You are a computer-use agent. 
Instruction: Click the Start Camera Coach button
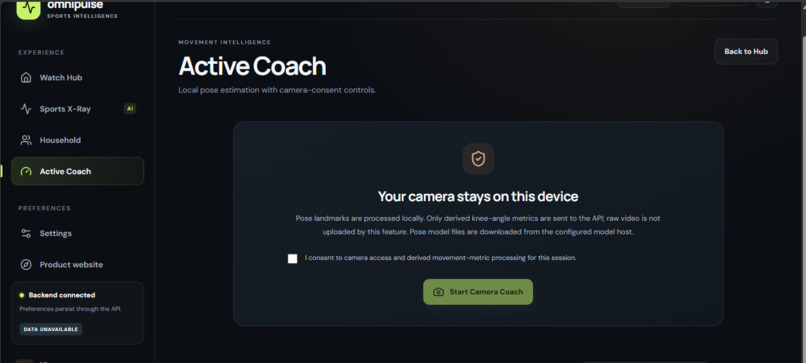pos(478,292)
